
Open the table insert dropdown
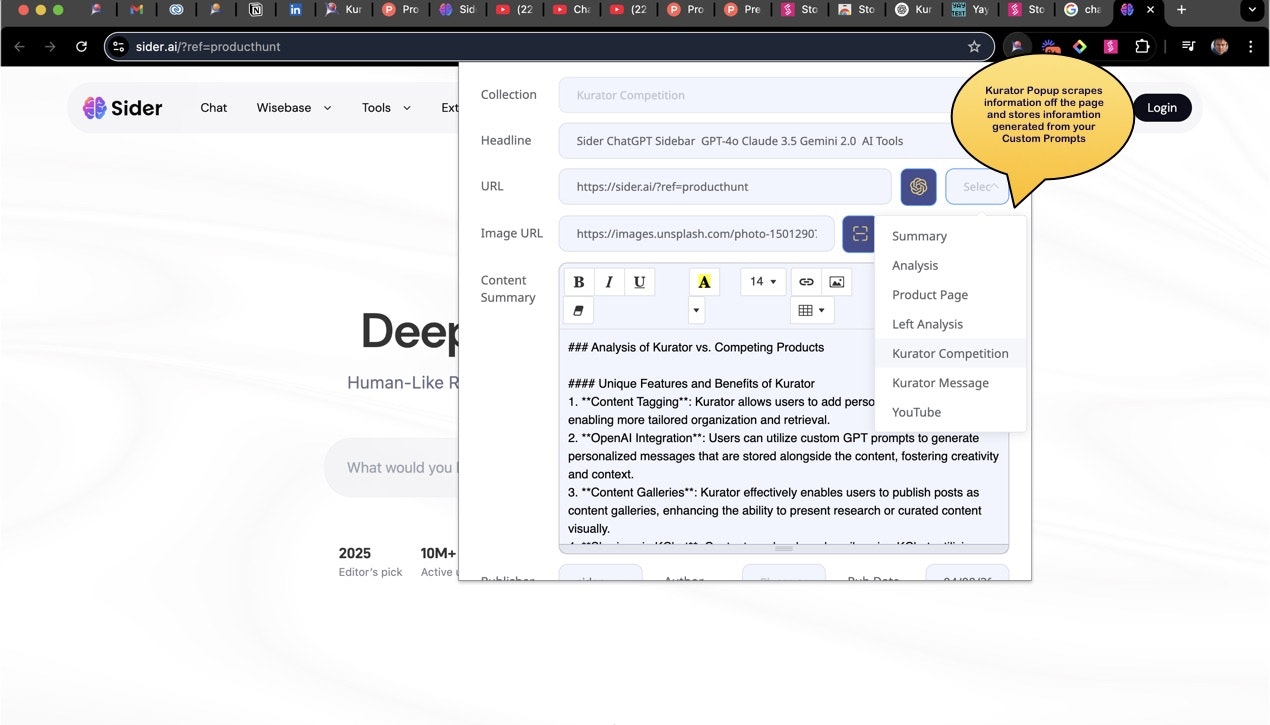(x=812, y=311)
